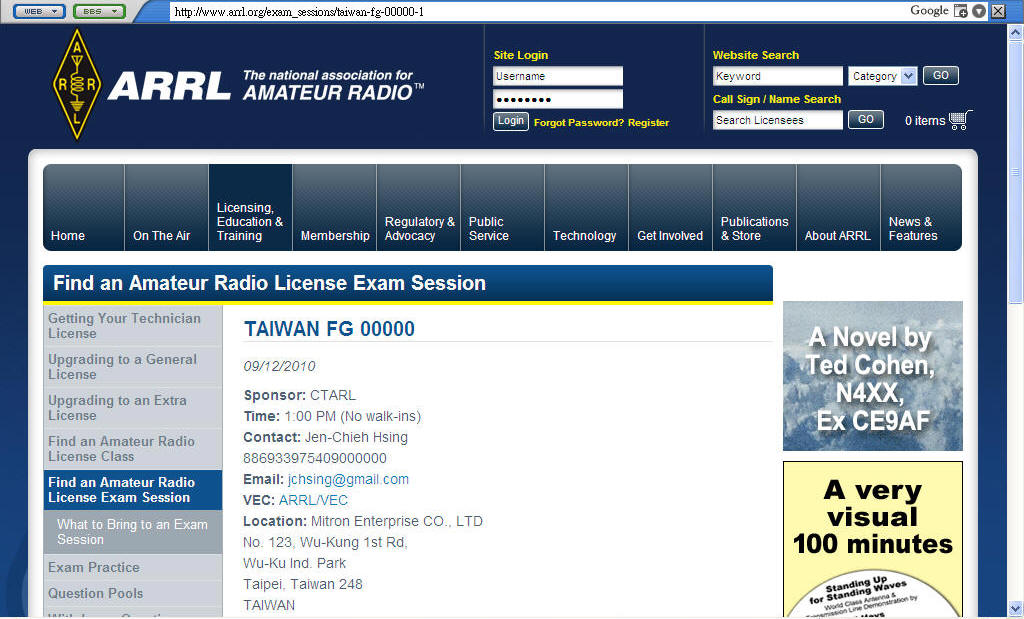Image resolution: width=1024 pixels, height=619 pixels.
Task: Click 'No. 123, Wu-Kung 1st Rd,' address line
Action: coord(325,542)
